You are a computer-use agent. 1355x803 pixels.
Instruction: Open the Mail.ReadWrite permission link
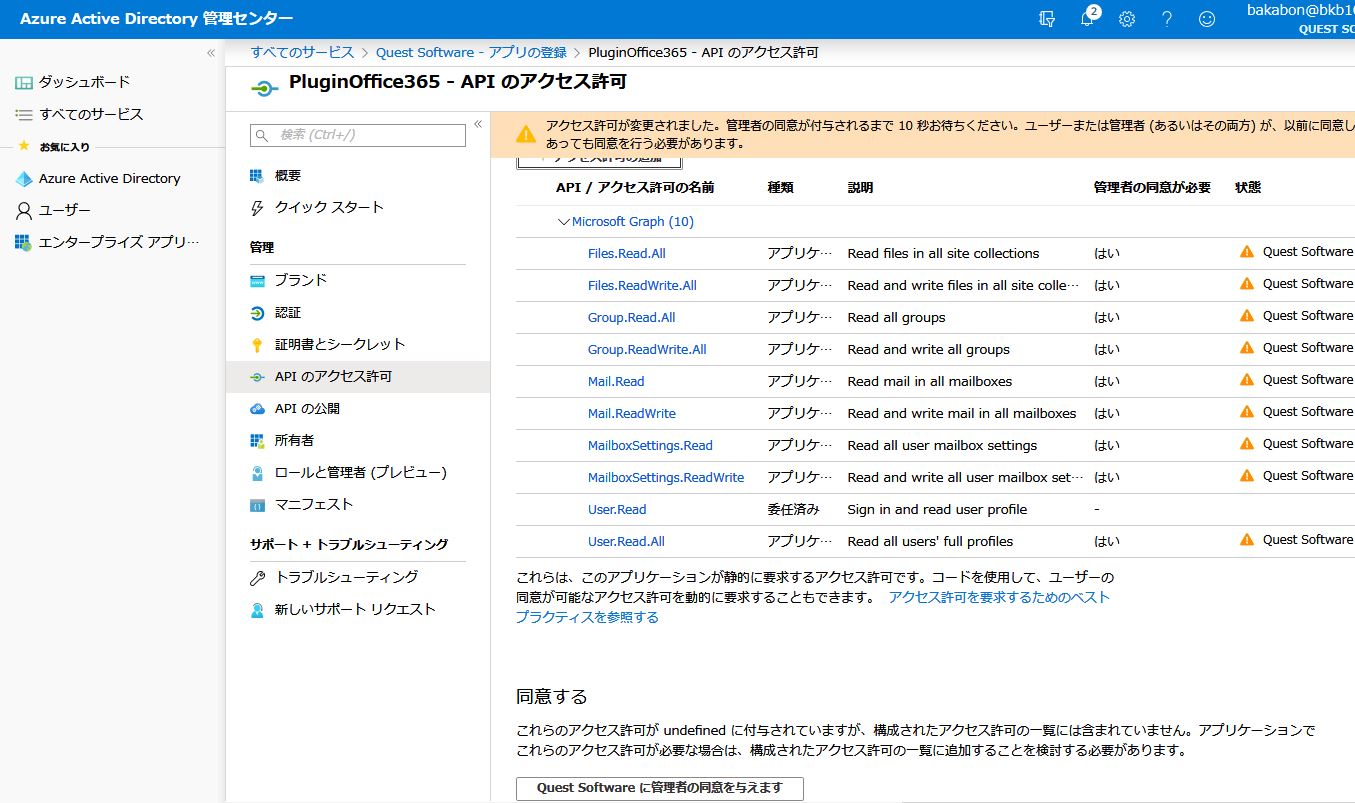coord(632,414)
